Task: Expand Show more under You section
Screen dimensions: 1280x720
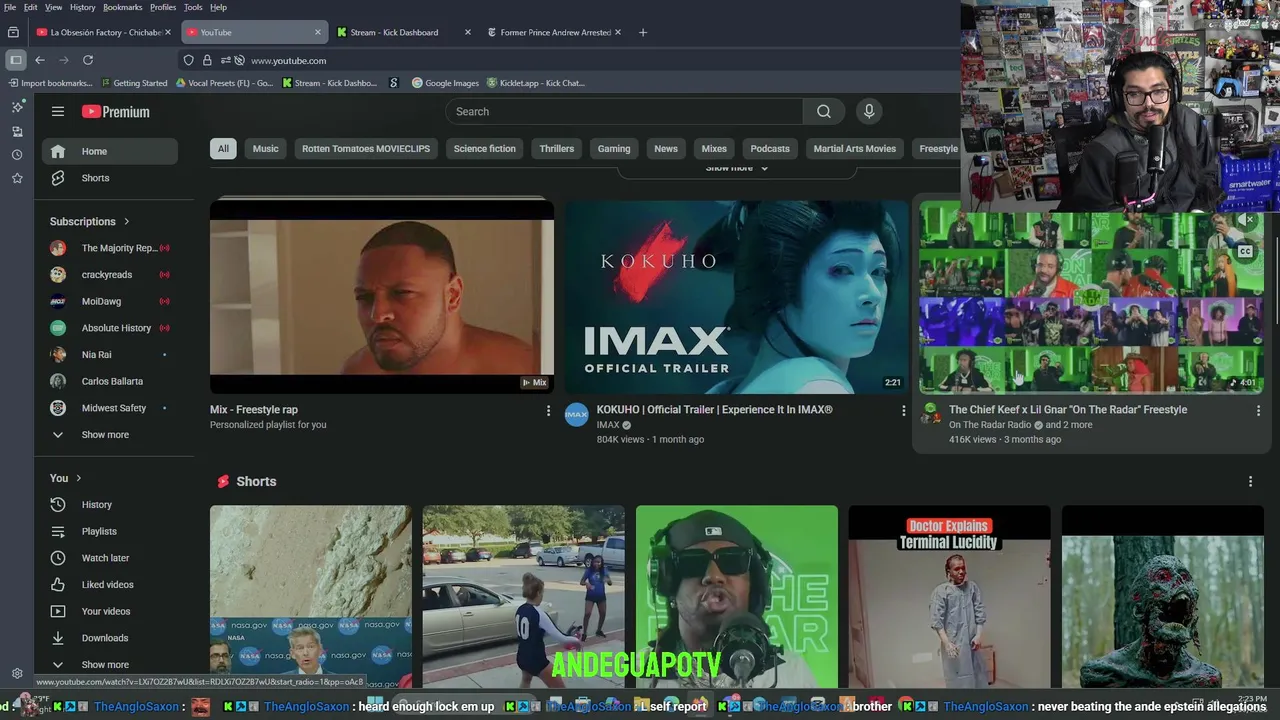Action: pyautogui.click(x=110, y=665)
